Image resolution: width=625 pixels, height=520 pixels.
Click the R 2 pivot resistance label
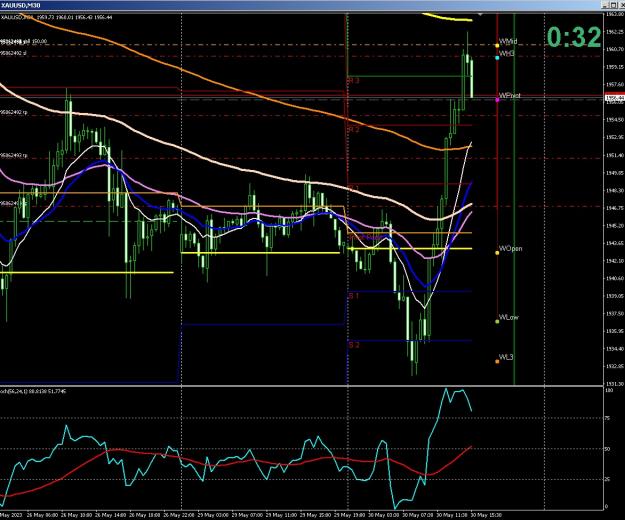pos(354,129)
